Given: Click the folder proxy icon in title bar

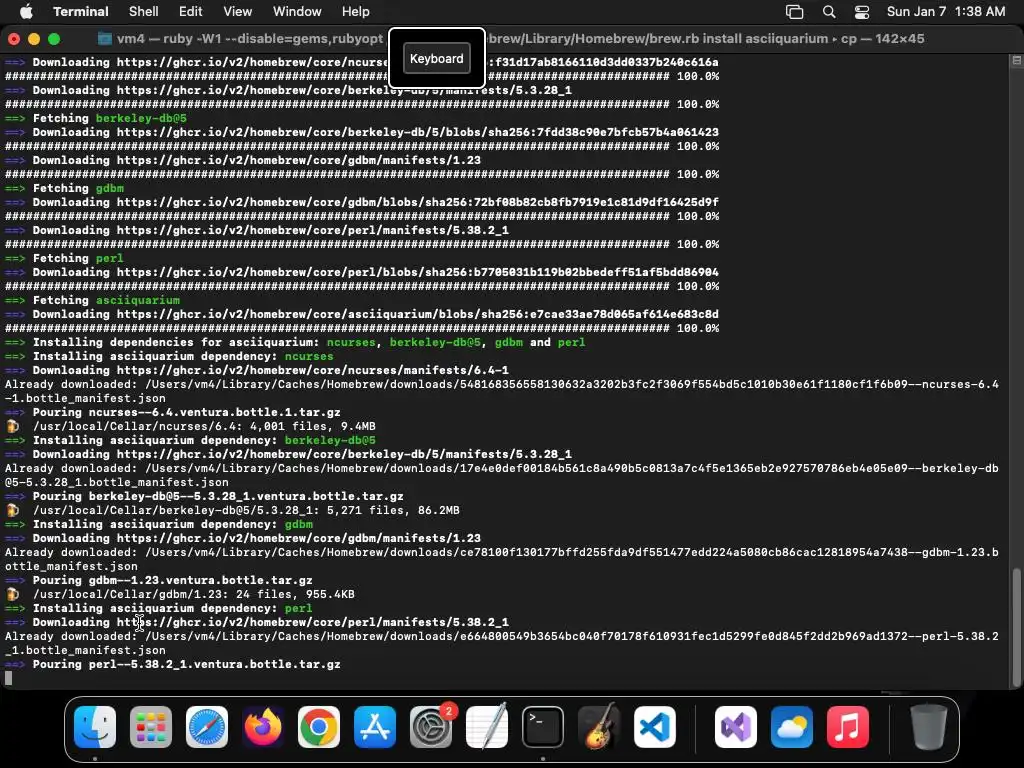Looking at the screenshot, I should tap(104, 39).
